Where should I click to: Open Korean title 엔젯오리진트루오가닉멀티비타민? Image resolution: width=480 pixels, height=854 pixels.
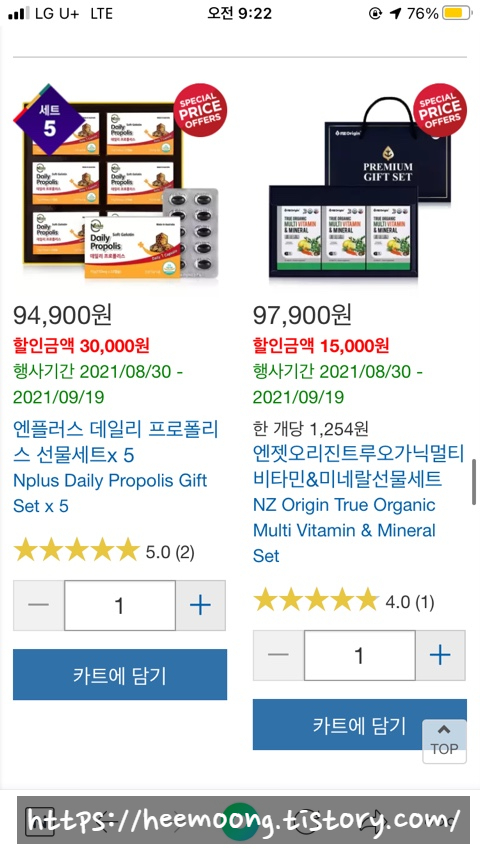(359, 466)
